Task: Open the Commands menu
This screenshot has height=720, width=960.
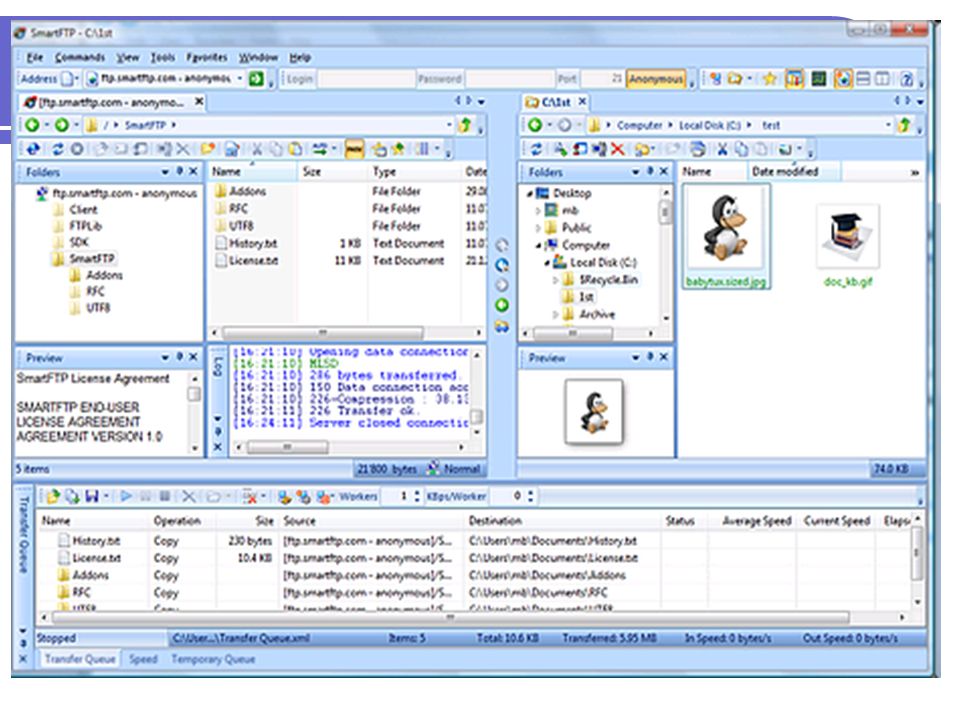Action: 80,58
